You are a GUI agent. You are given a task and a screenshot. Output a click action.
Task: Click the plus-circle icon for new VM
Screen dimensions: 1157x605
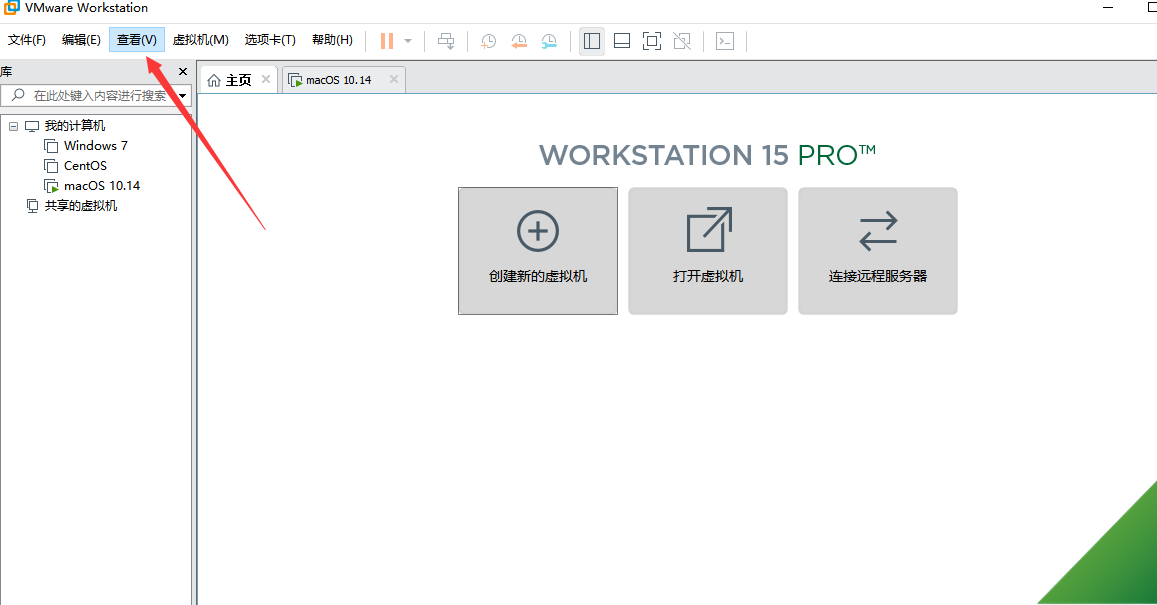[538, 231]
